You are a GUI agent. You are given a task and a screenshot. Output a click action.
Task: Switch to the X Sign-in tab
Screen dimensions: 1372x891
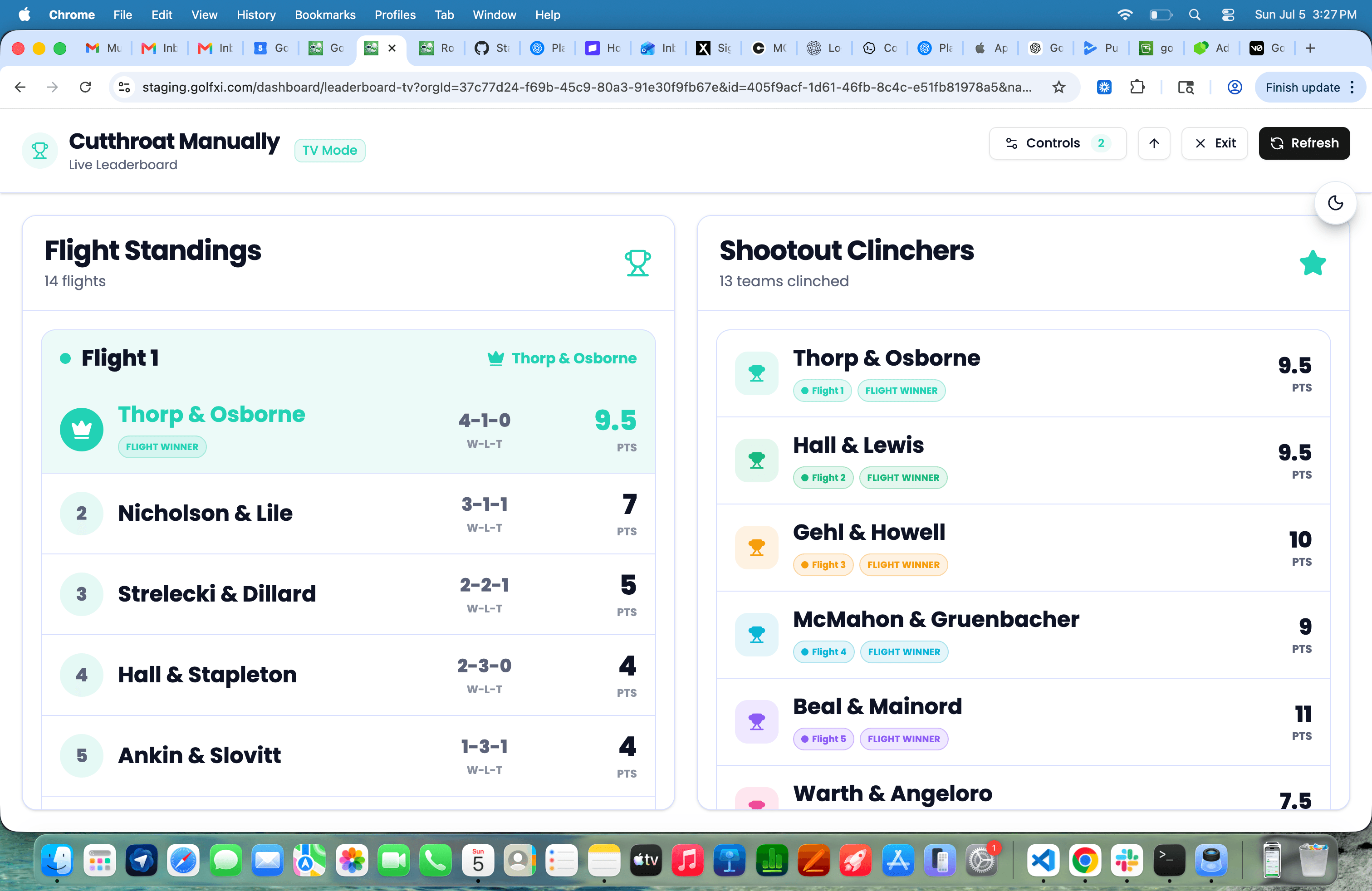coord(714,48)
